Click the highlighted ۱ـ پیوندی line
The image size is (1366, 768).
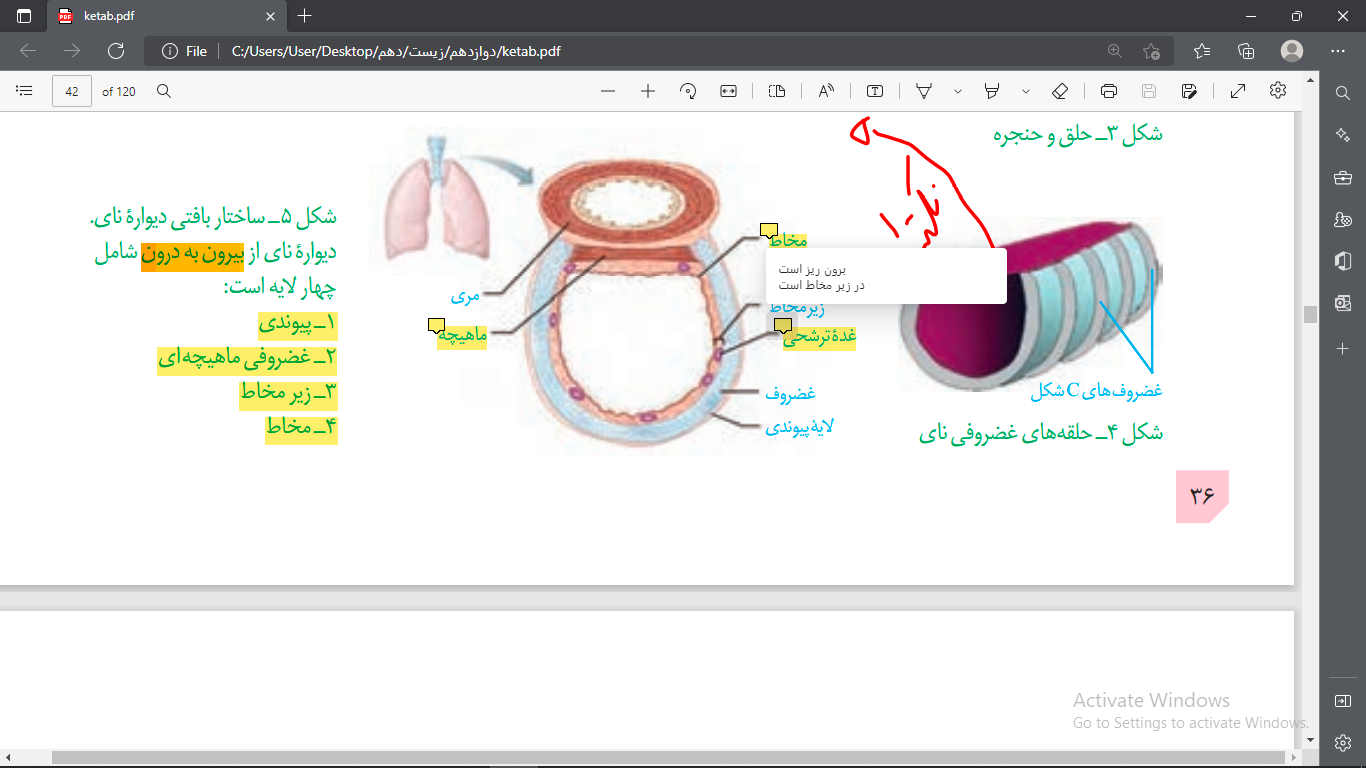point(298,325)
